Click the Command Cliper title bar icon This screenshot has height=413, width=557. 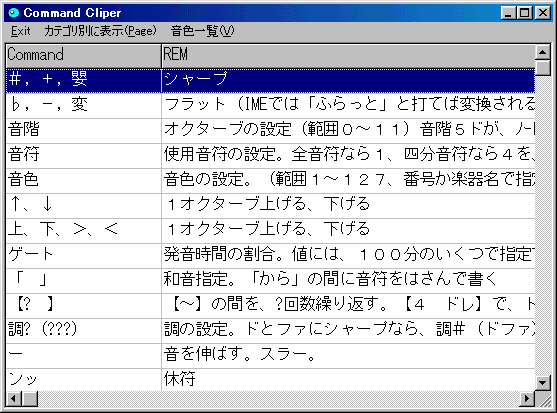13,13
